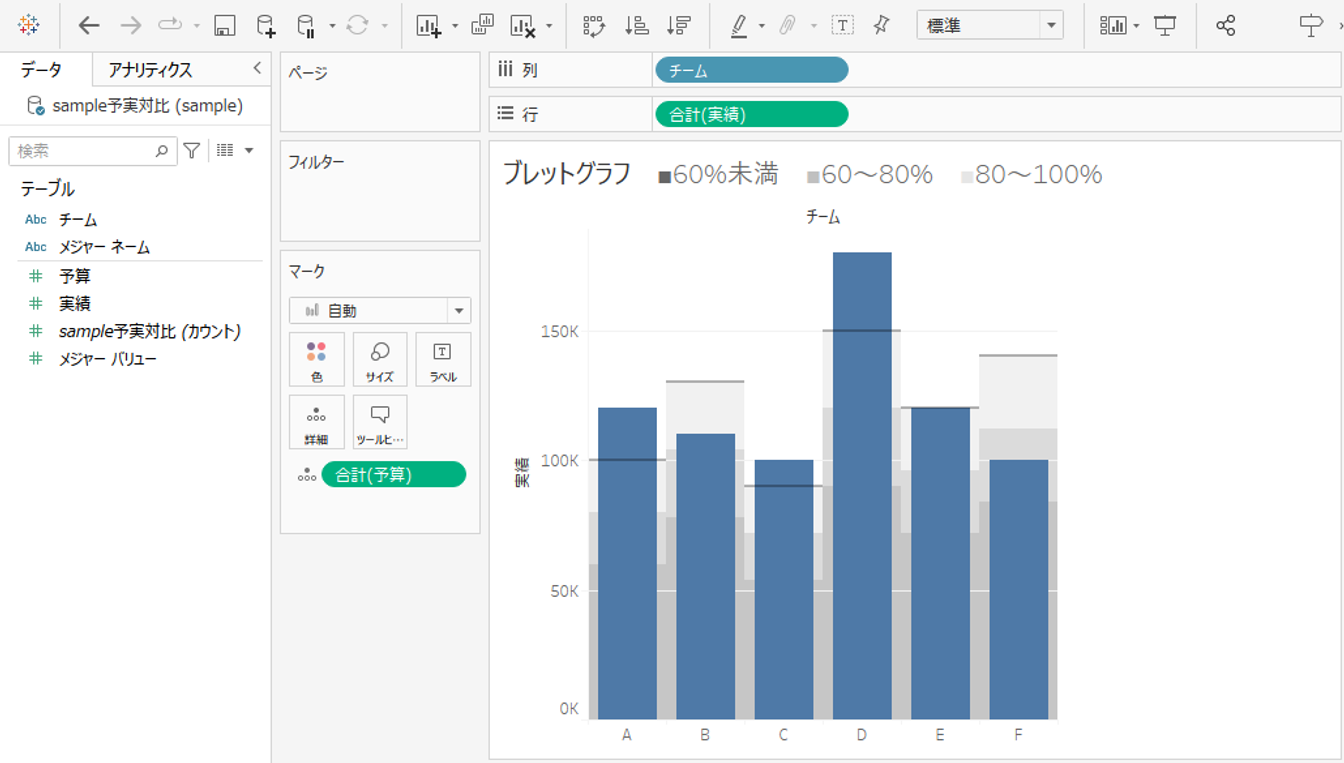Start presentation mode icon
The height and width of the screenshot is (763, 1344).
click(x=1165, y=26)
